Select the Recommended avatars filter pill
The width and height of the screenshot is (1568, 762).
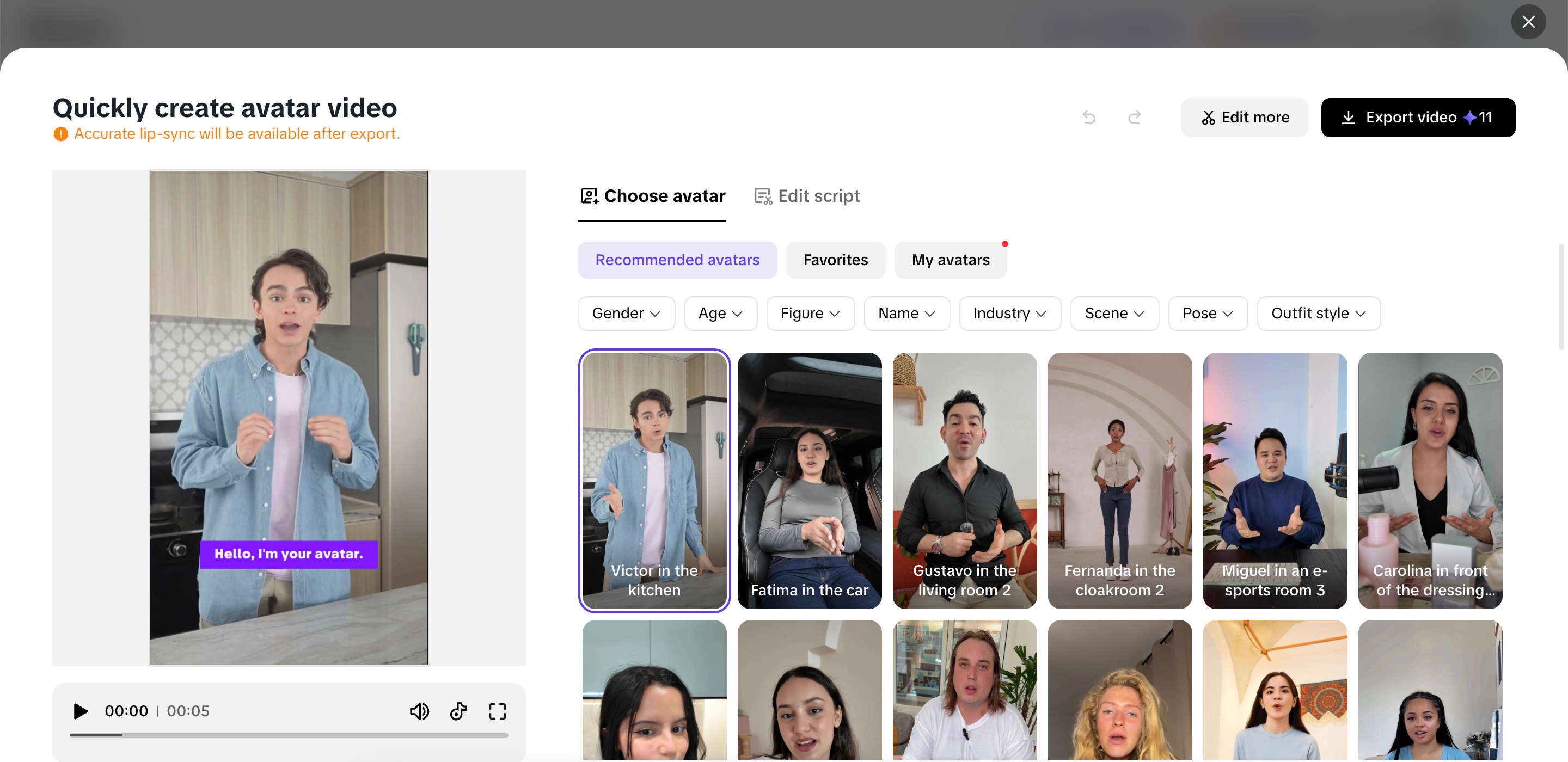point(677,260)
